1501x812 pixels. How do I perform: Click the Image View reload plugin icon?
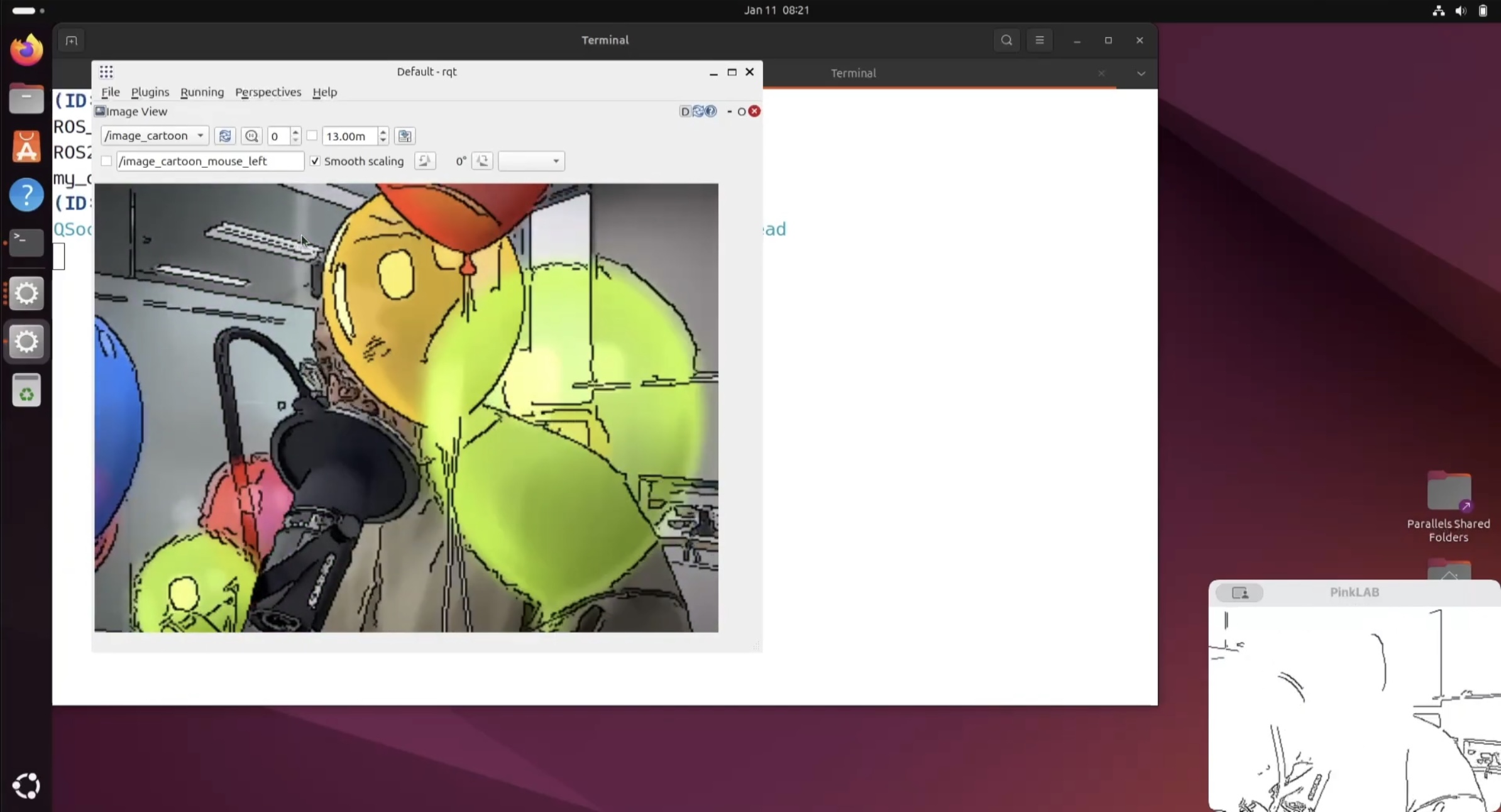point(698,111)
